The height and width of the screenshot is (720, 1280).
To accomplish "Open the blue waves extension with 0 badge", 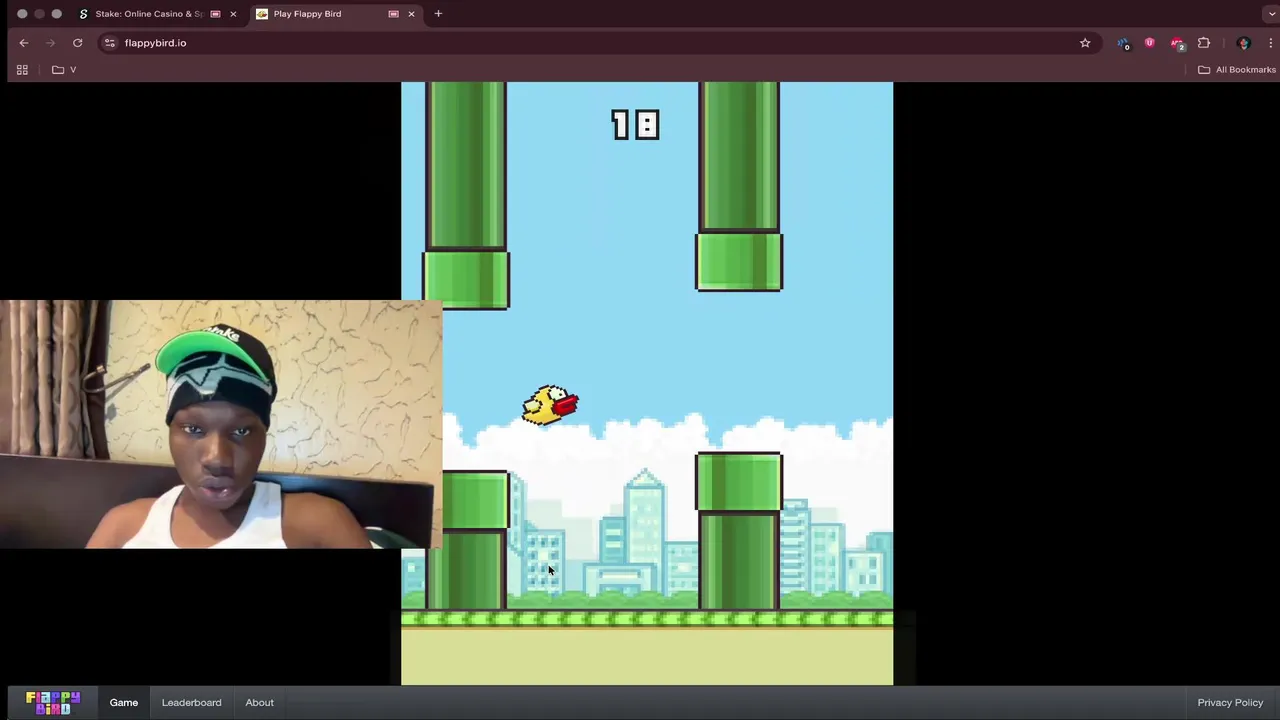I will (x=1124, y=43).
